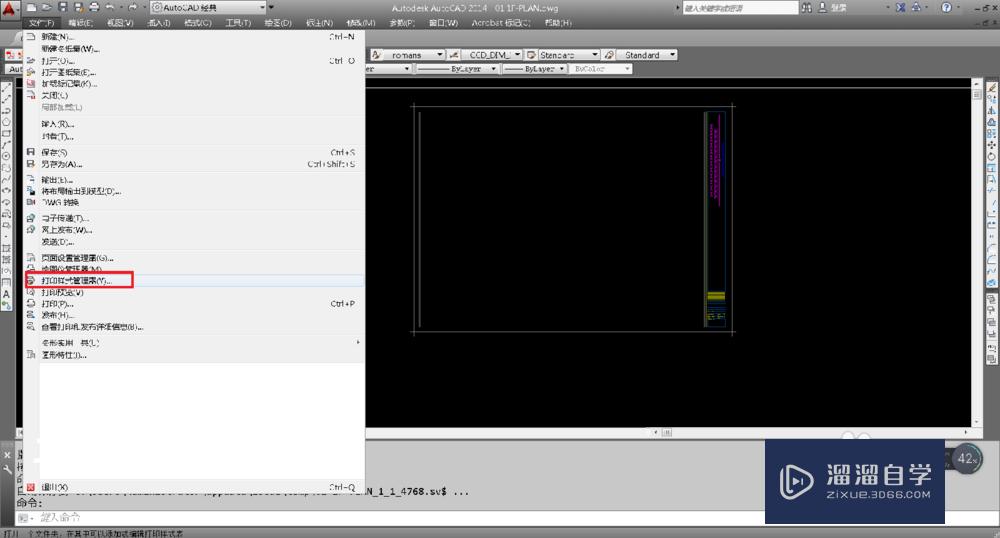The width and height of the screenshot is (1000, 538).
Task: Click the 登录 sign-in user icon
Action: pos(823,8)
